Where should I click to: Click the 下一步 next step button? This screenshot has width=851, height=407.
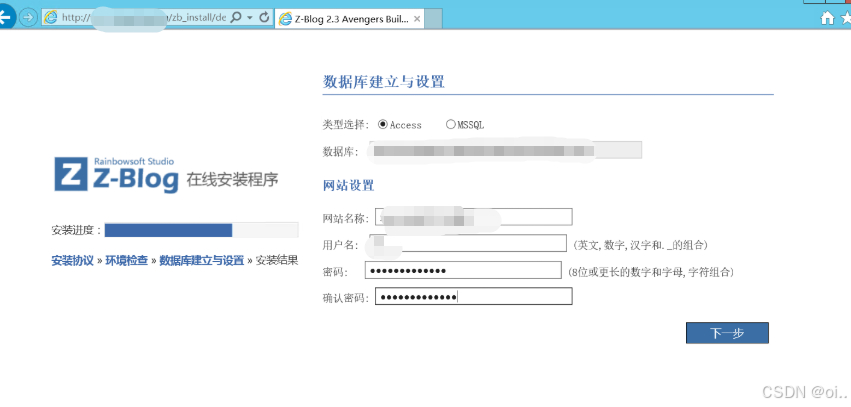point(727,333)
